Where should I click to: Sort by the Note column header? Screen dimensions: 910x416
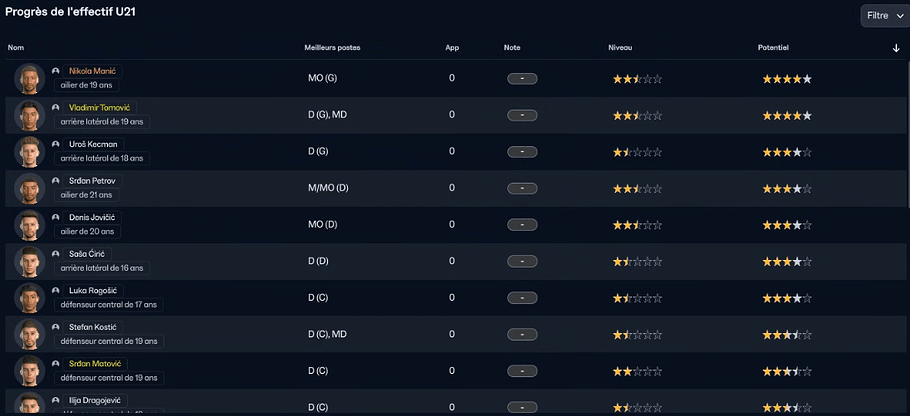(x=512, y=48)
